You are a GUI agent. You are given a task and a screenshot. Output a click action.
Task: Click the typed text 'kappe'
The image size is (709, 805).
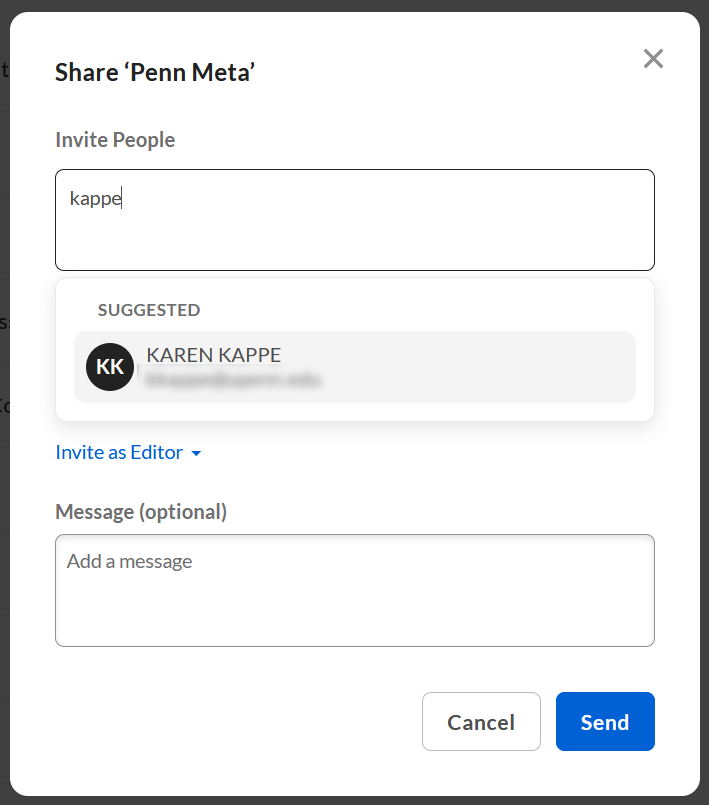click(x=95, y=199)
